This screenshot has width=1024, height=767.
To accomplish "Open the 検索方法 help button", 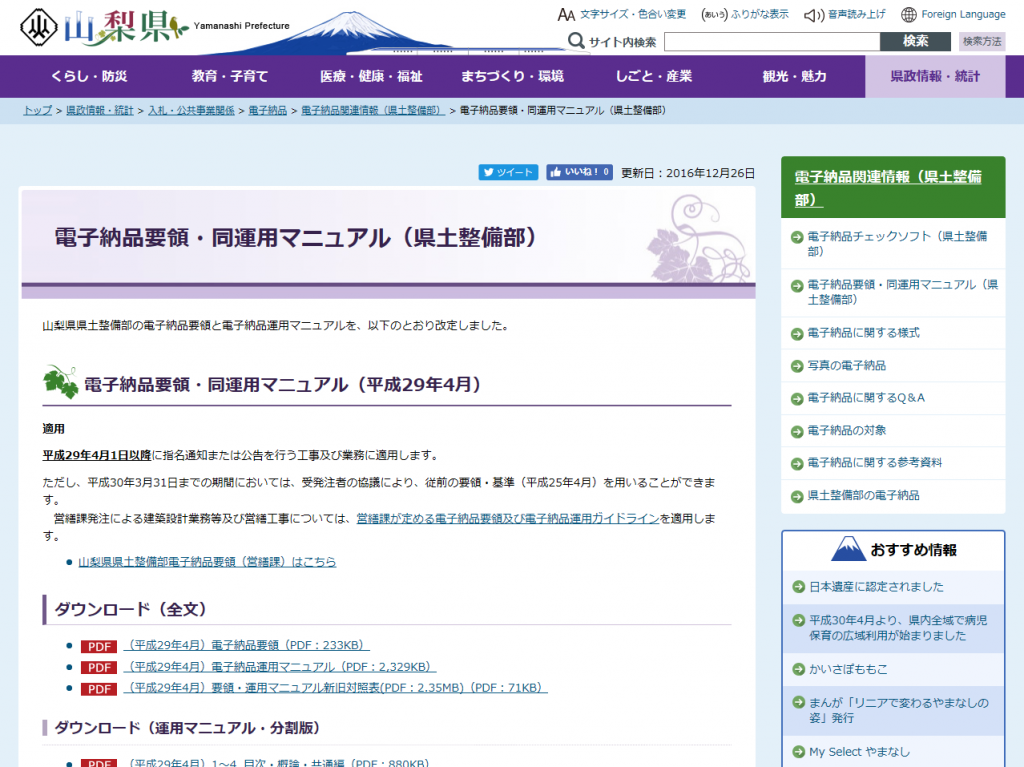I will (981, 42).
